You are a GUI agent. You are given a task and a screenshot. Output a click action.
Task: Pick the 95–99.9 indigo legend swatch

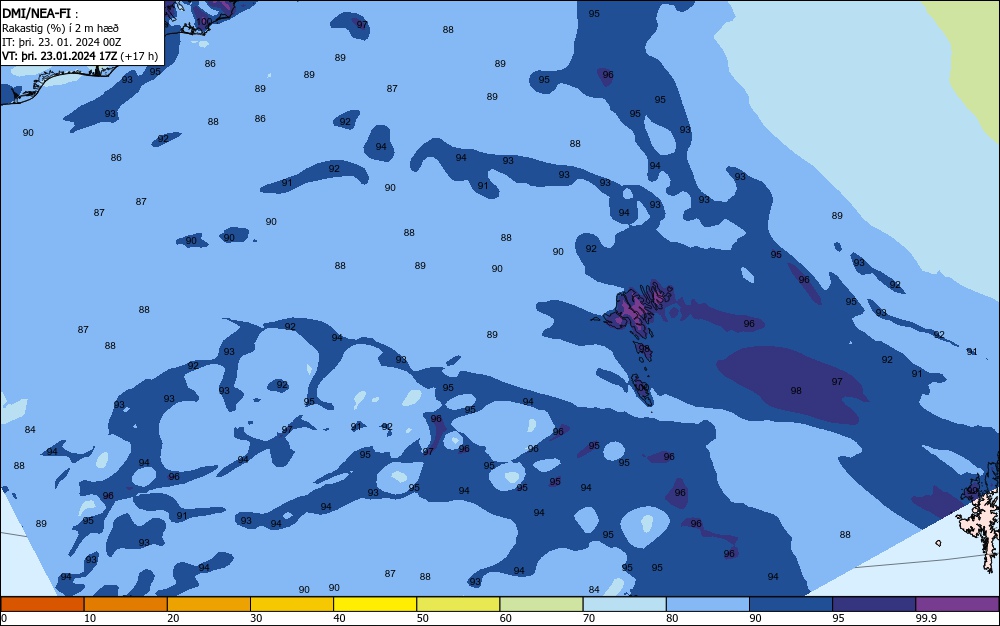(874, 604)
